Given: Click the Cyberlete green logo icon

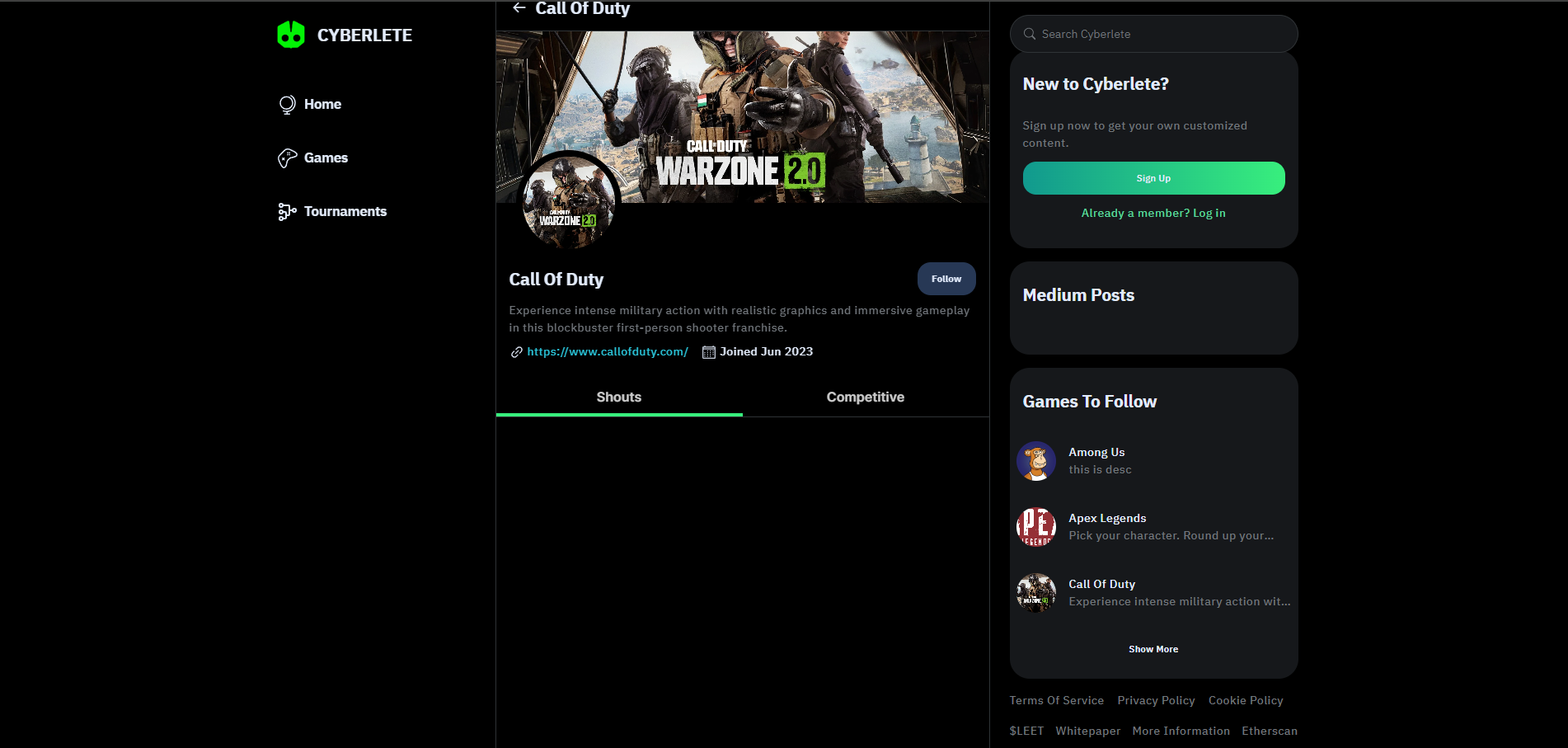Looking at the screenshot, I should [291, 35].
